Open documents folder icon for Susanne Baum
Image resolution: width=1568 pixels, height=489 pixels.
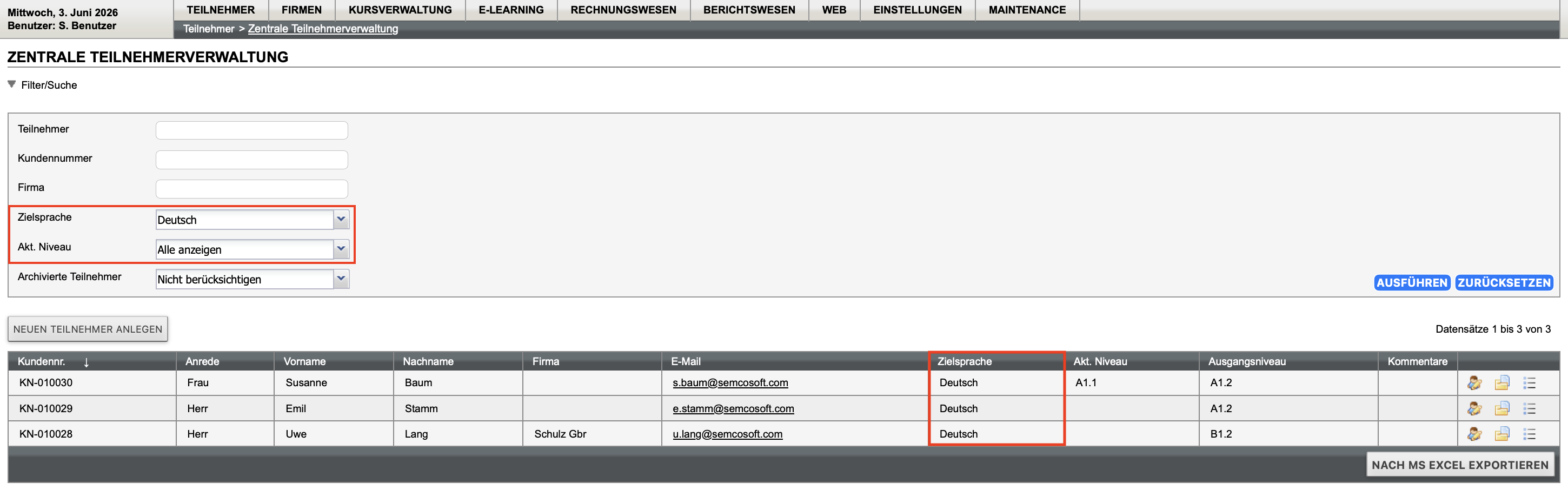click(1501, 383)
